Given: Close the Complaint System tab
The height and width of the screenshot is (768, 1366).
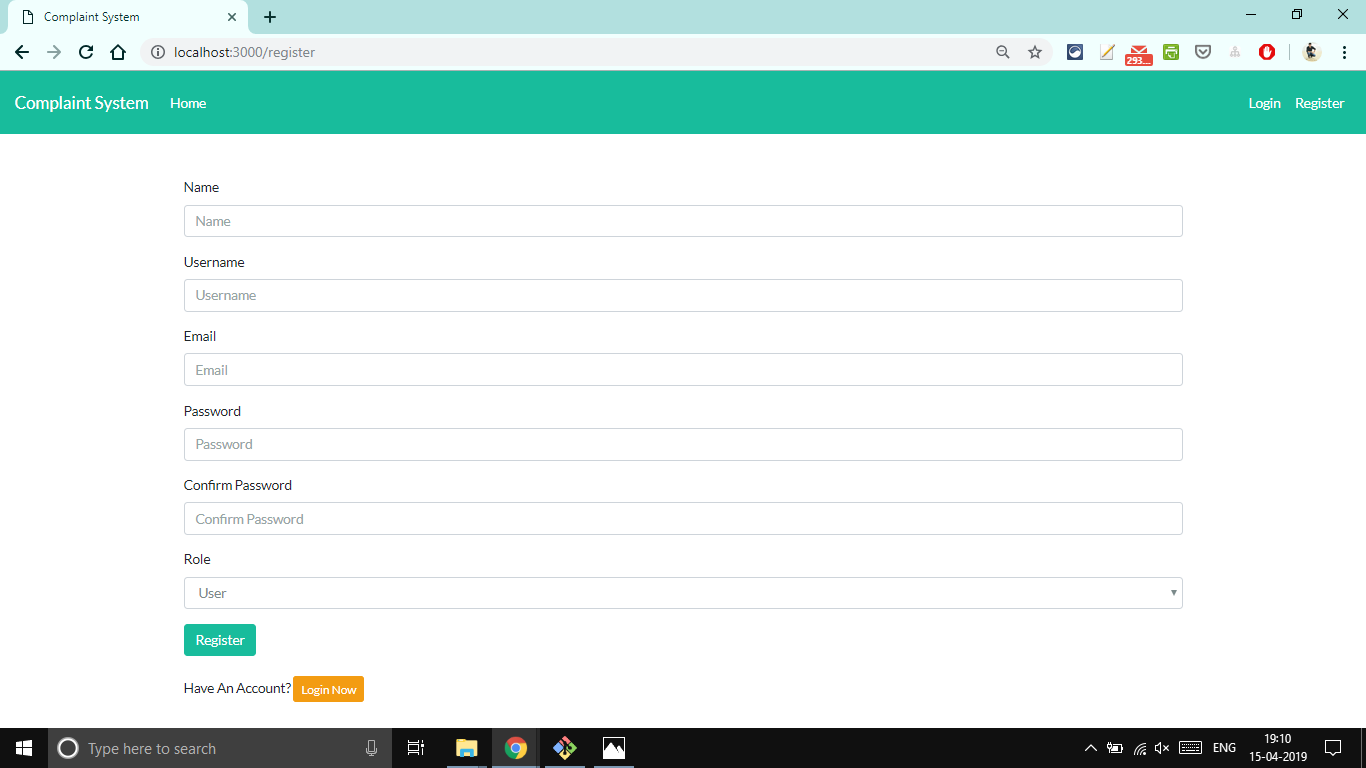Looking at the screenshot, I should tap(232, 17).
